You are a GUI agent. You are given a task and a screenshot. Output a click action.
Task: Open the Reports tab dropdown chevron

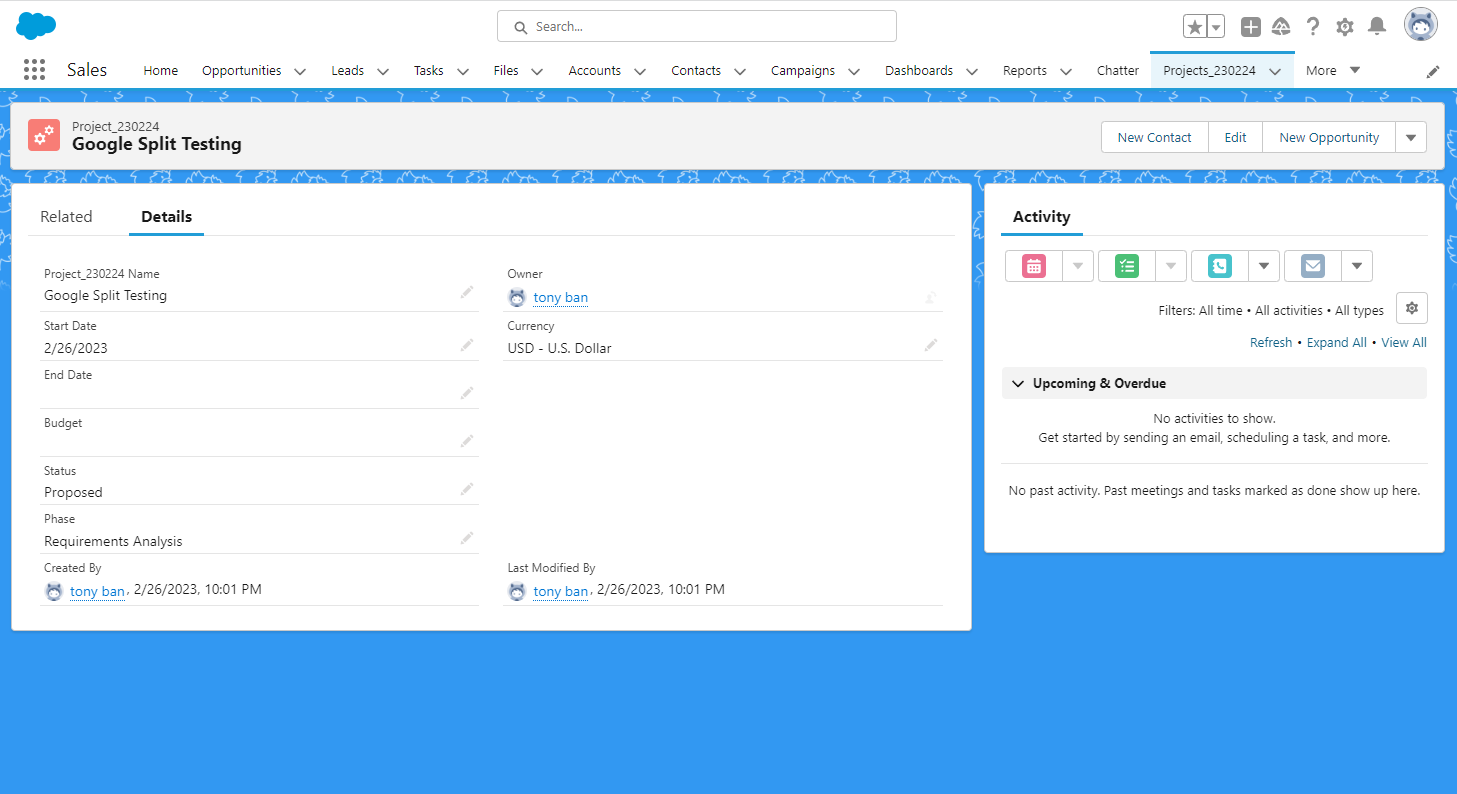pyautogui.click(x=1066, y=71)
